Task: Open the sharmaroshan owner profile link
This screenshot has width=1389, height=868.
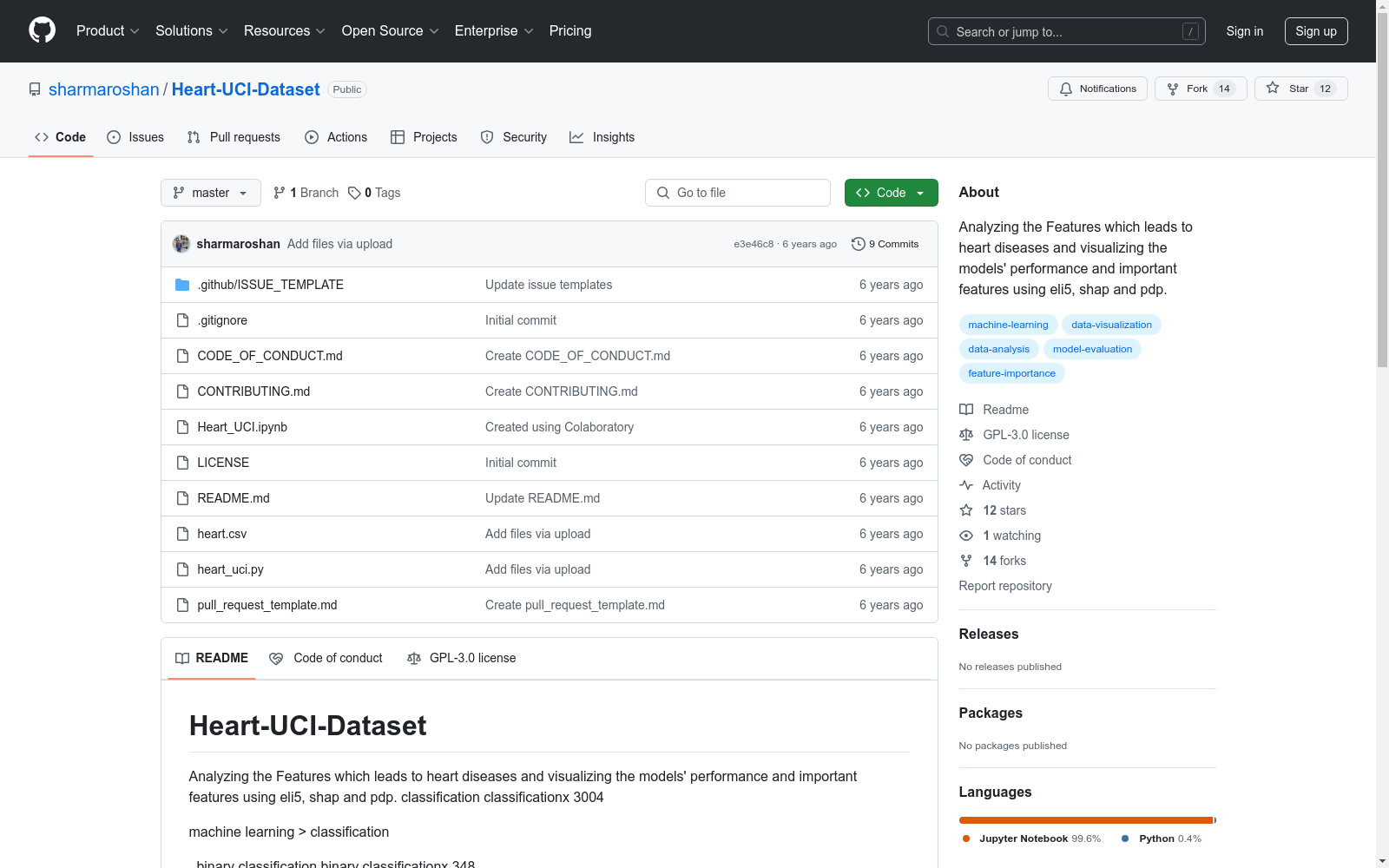Action: tap(104, 89)
